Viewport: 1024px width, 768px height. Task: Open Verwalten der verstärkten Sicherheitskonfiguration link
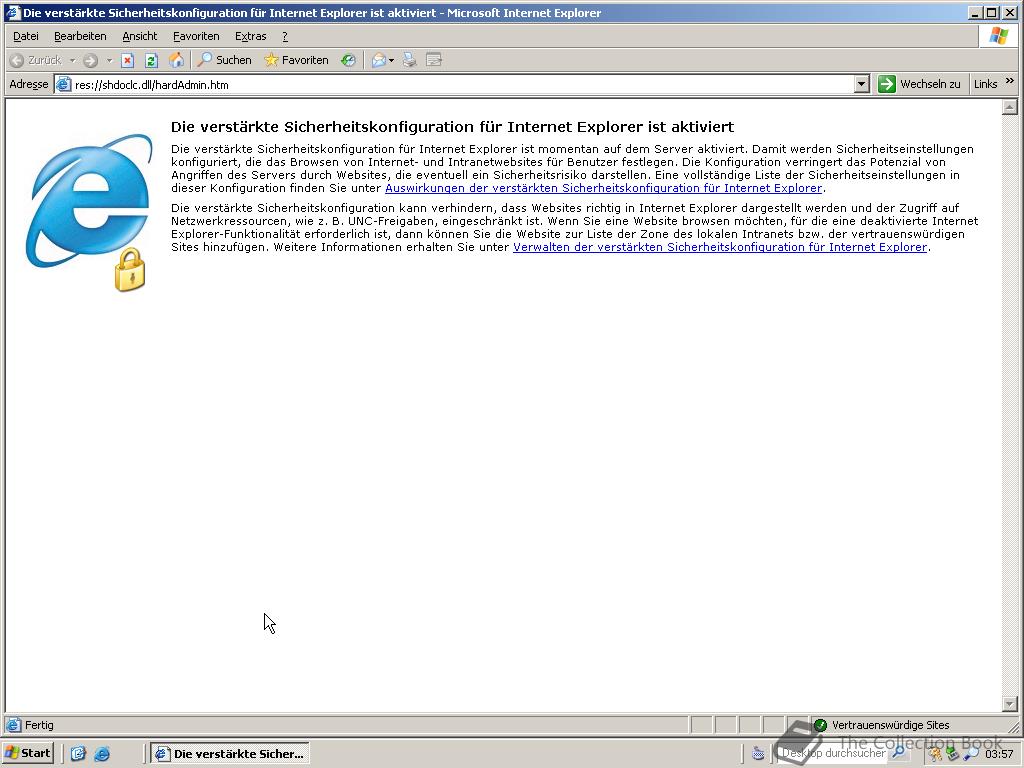720,247
